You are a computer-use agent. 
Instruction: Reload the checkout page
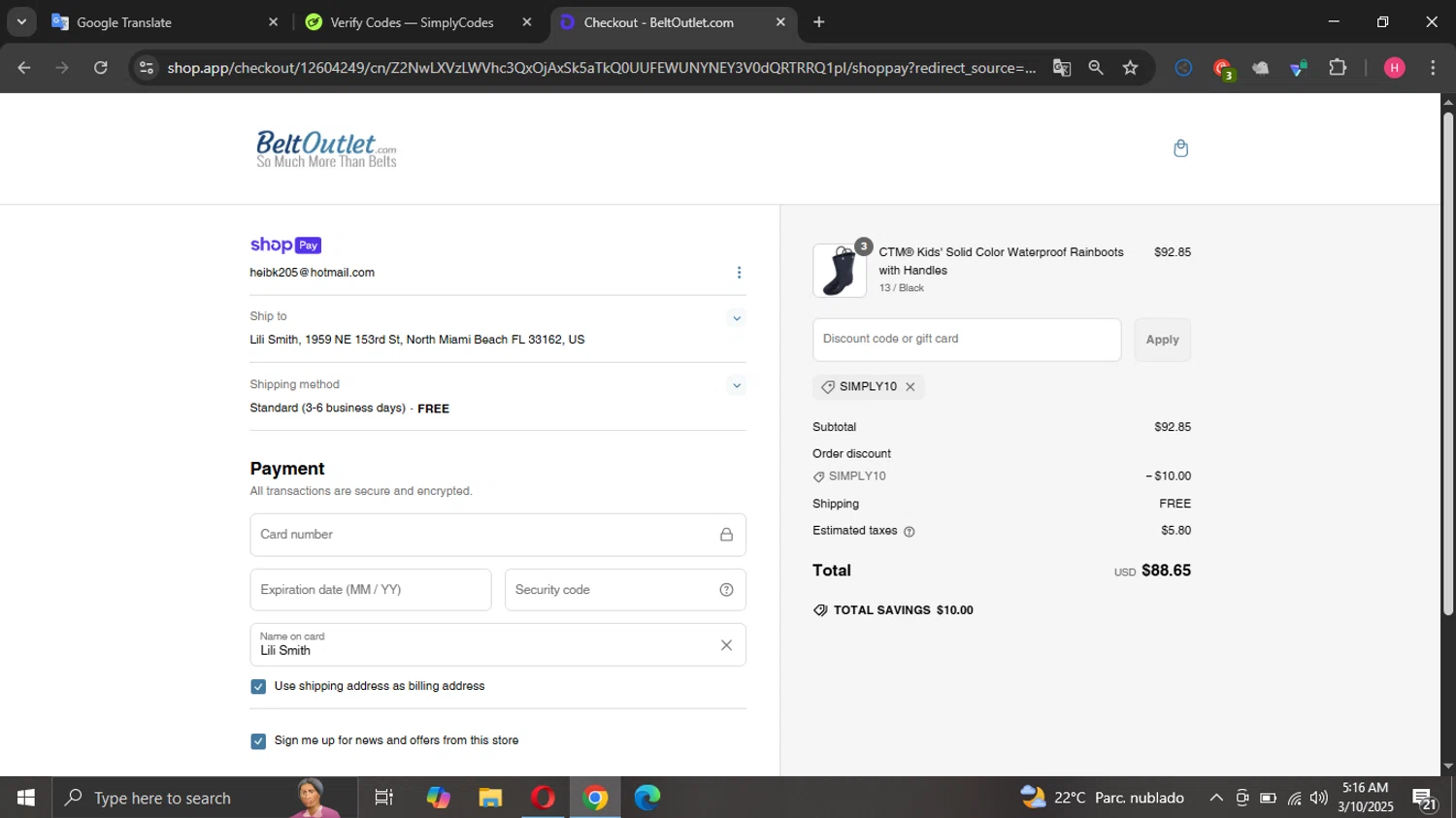click(101, 68)
